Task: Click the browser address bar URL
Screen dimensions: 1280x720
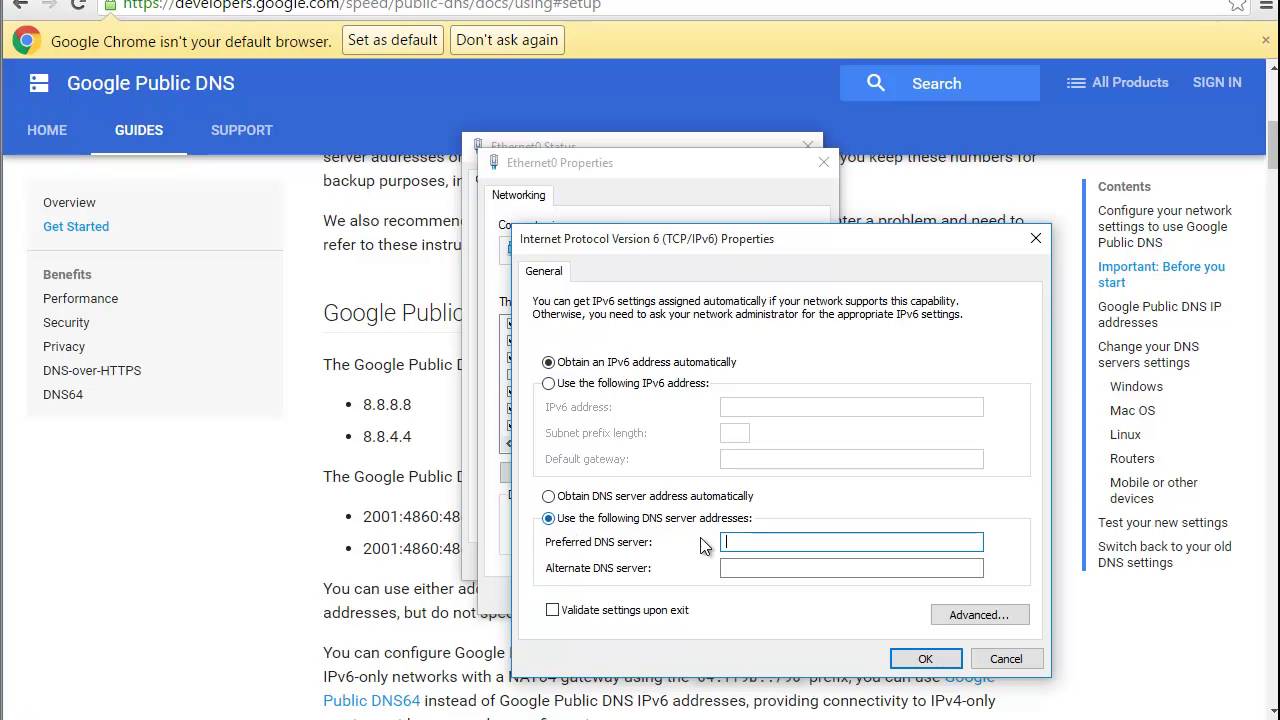Action: [362, 5]
